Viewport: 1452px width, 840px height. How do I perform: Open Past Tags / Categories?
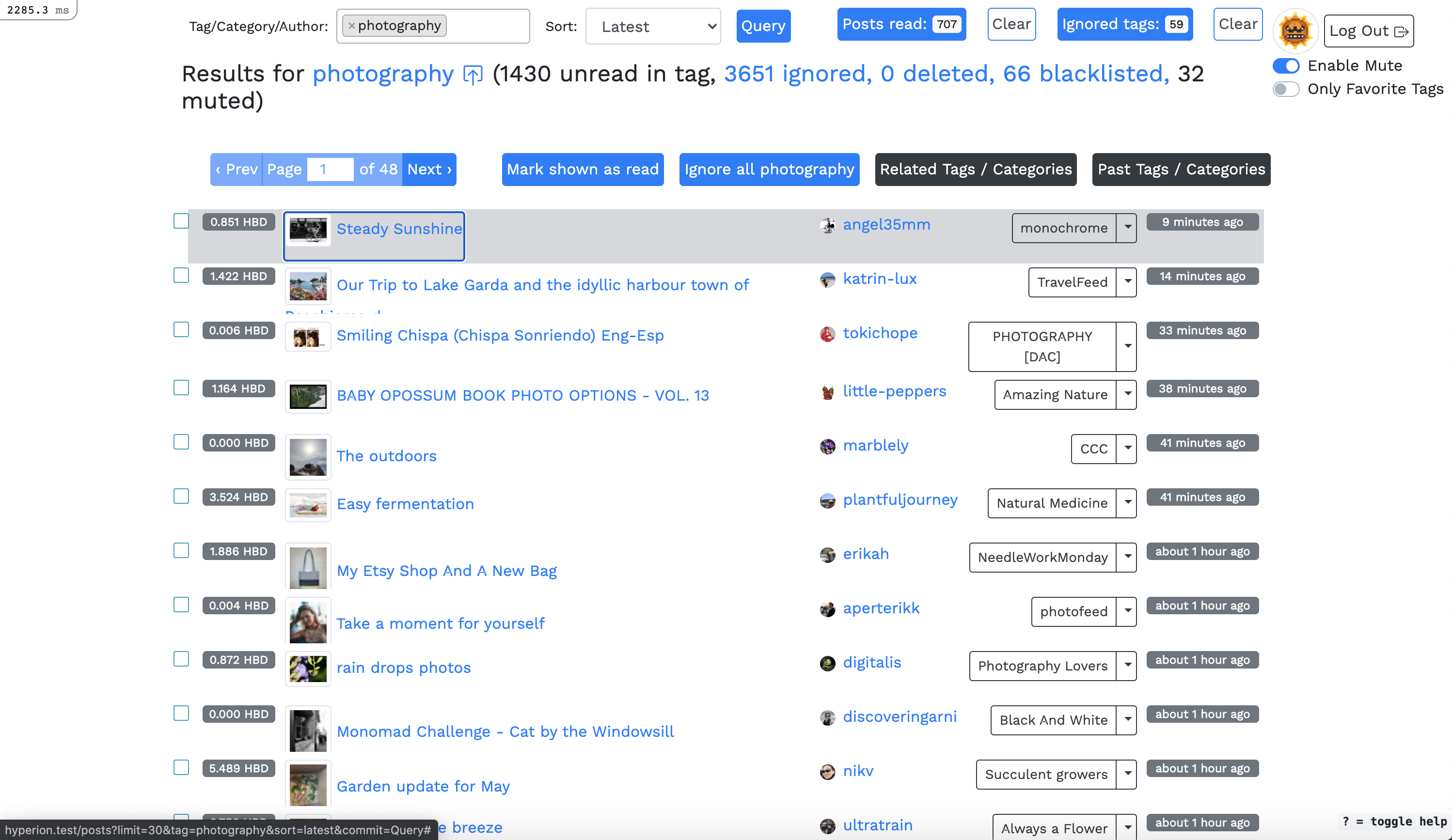[1181, 169]
